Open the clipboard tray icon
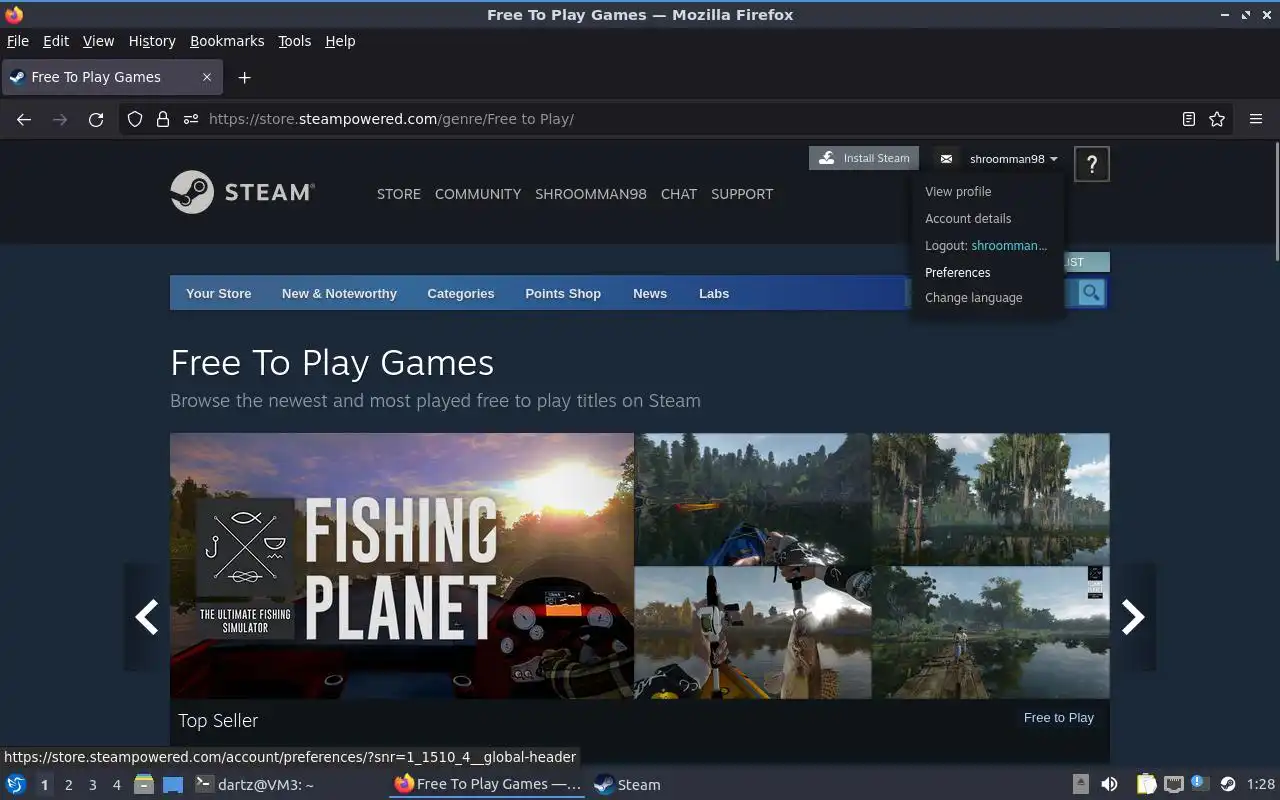 click(x=1147, y=784)
